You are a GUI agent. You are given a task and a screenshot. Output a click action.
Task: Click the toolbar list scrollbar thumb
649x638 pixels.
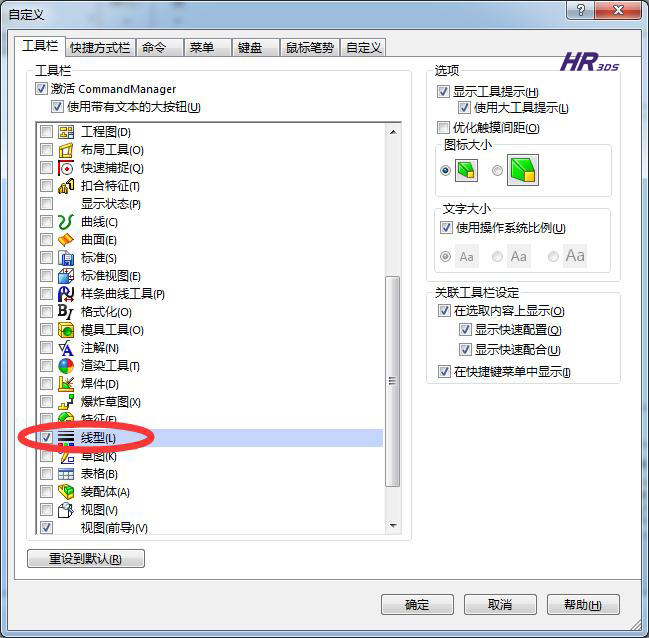pyautogui.click(x=393, y=381)
